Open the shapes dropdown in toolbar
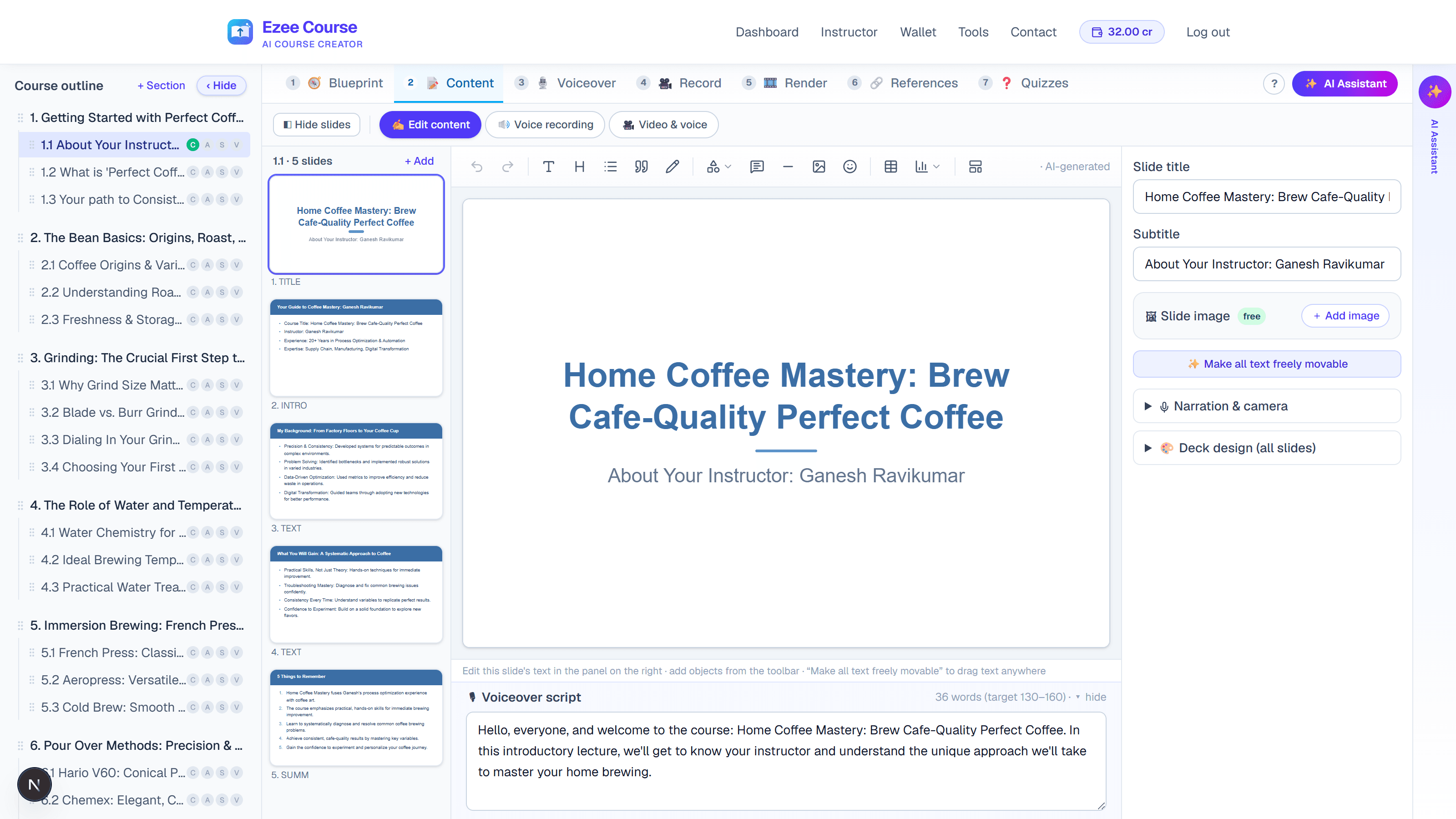 click(718, 166)
